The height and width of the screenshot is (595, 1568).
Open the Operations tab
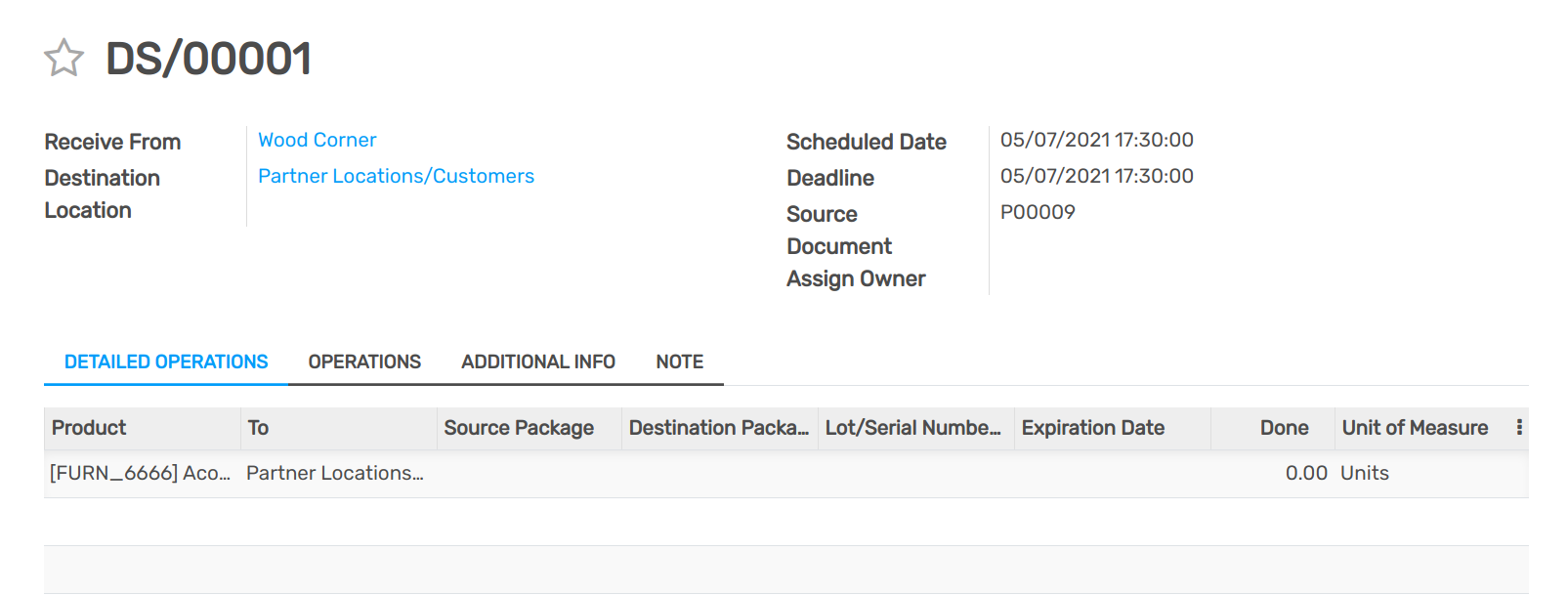(x=364, y=361)
